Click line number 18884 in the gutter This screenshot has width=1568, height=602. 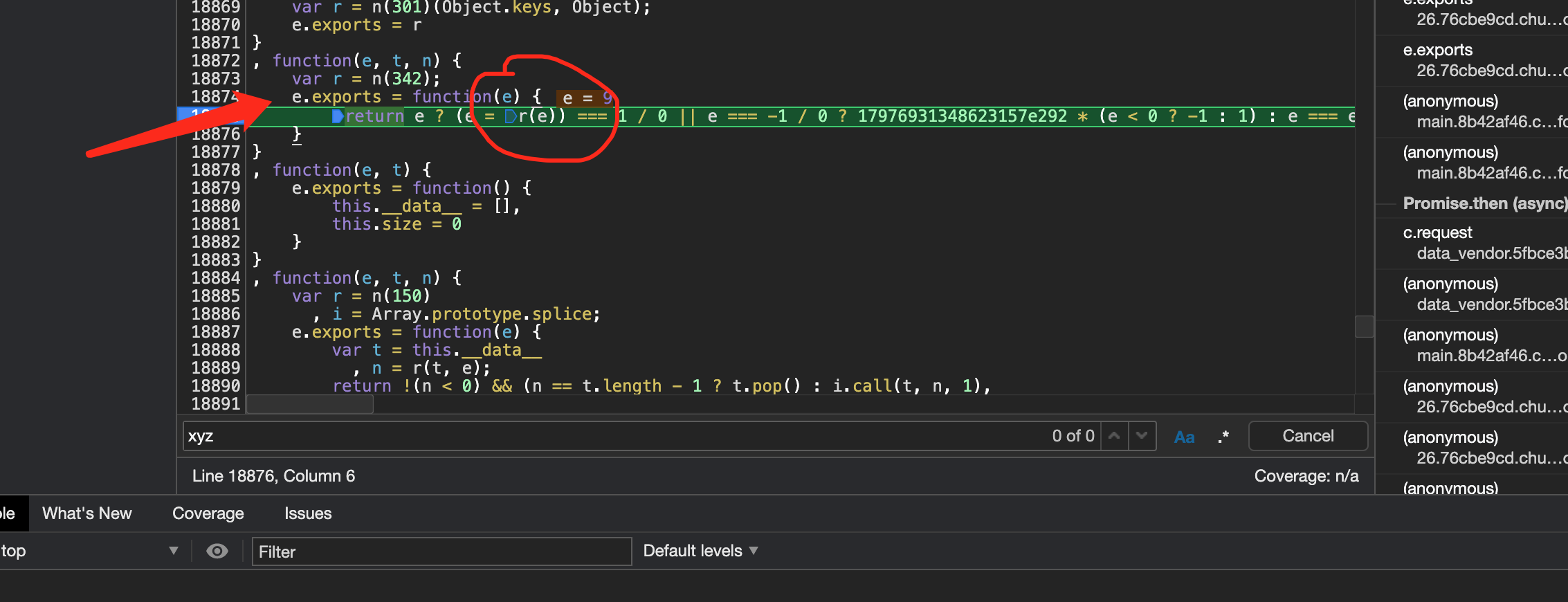[x=215, y=277]
